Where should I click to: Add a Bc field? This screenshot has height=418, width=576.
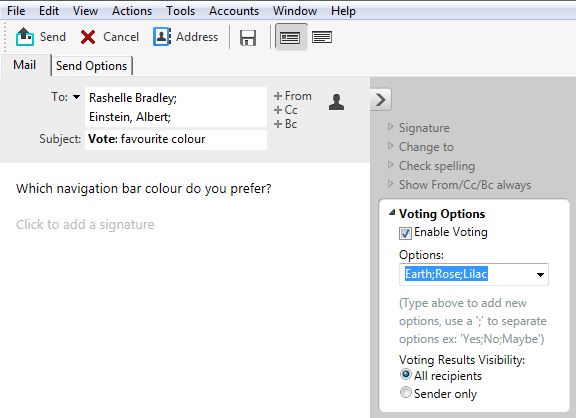tap(285, 124)
